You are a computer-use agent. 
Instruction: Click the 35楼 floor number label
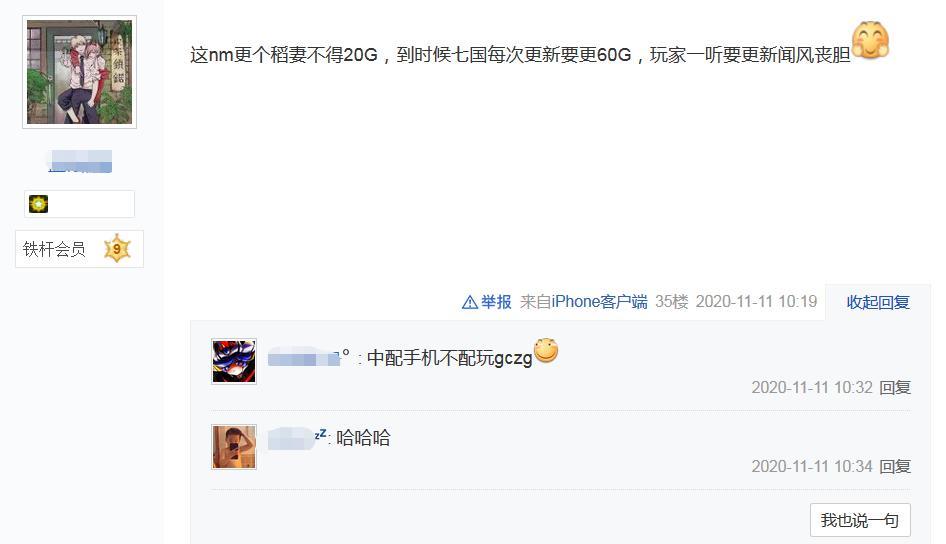tap(671, 302)
